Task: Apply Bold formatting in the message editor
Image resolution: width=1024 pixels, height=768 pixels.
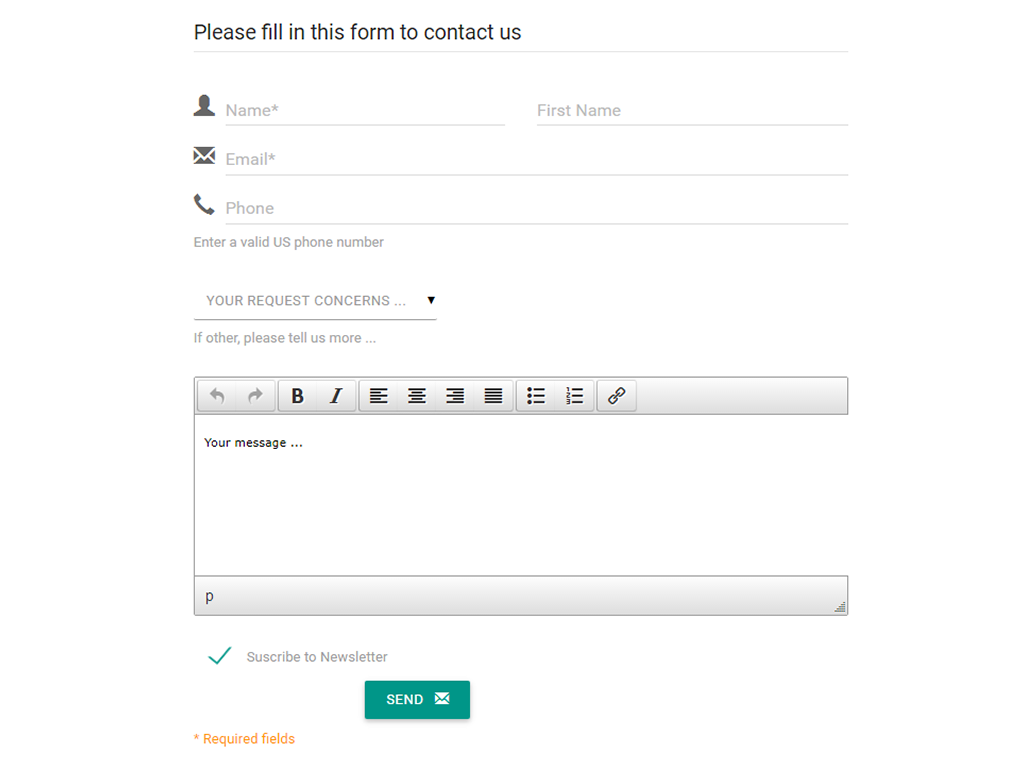Action: tap(297, 396)
